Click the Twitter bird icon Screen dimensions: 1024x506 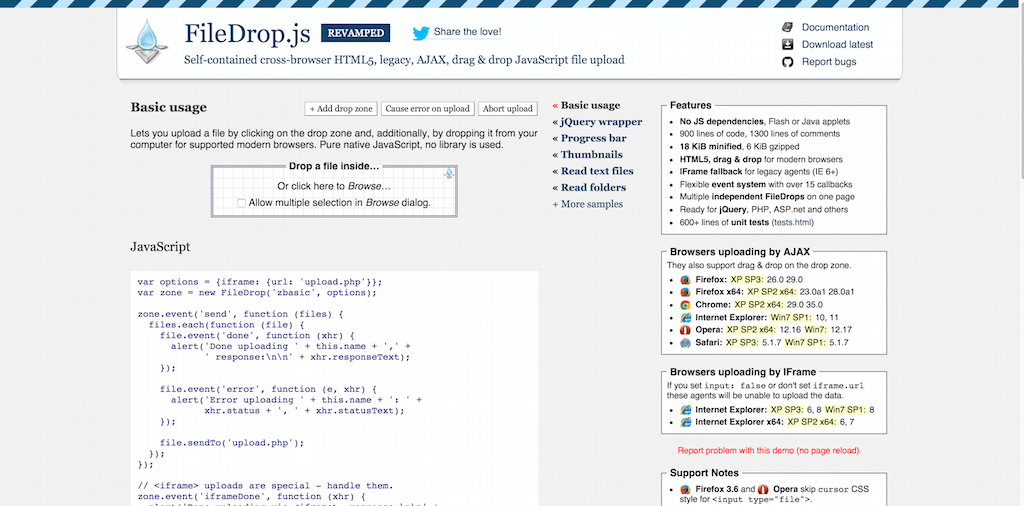pos(421,33)
